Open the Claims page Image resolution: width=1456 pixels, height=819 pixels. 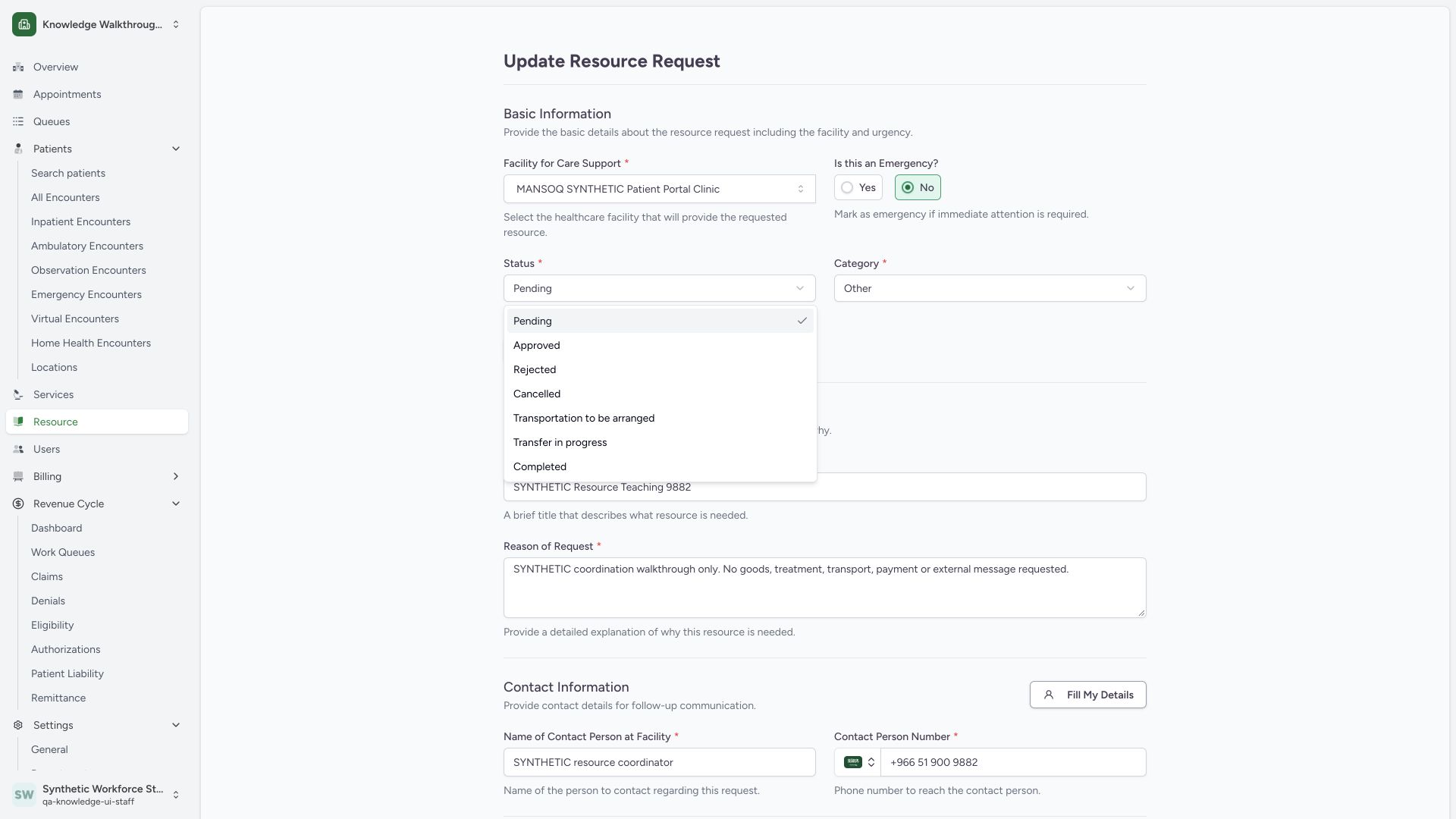(x=47, y=576)
